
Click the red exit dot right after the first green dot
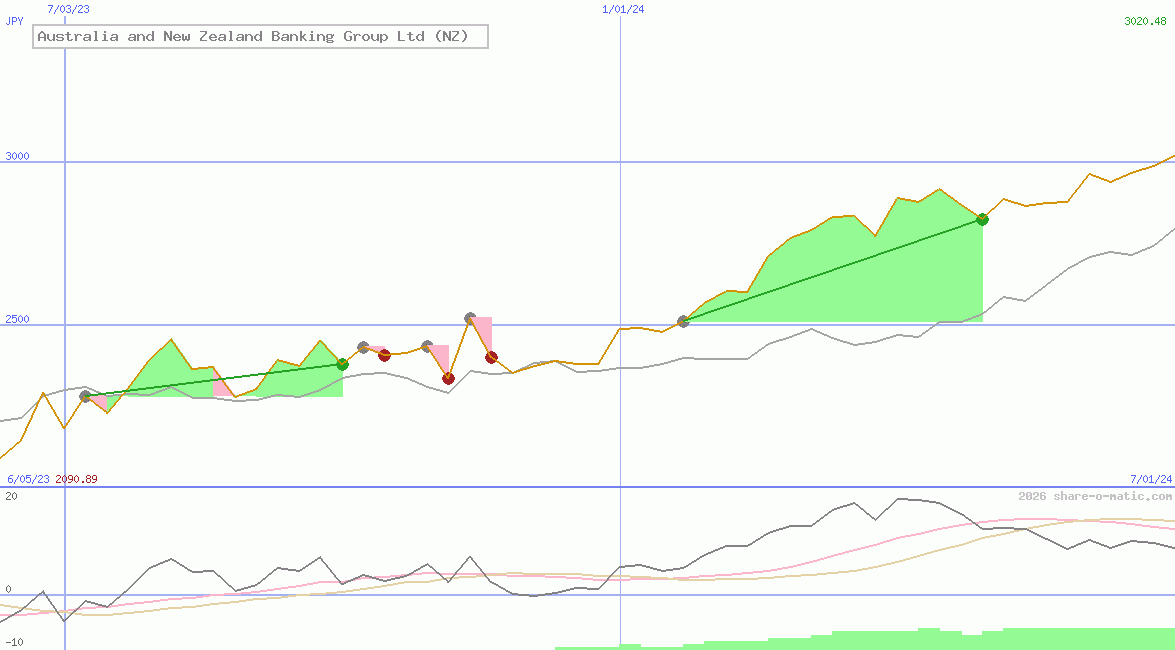(384, 355)
